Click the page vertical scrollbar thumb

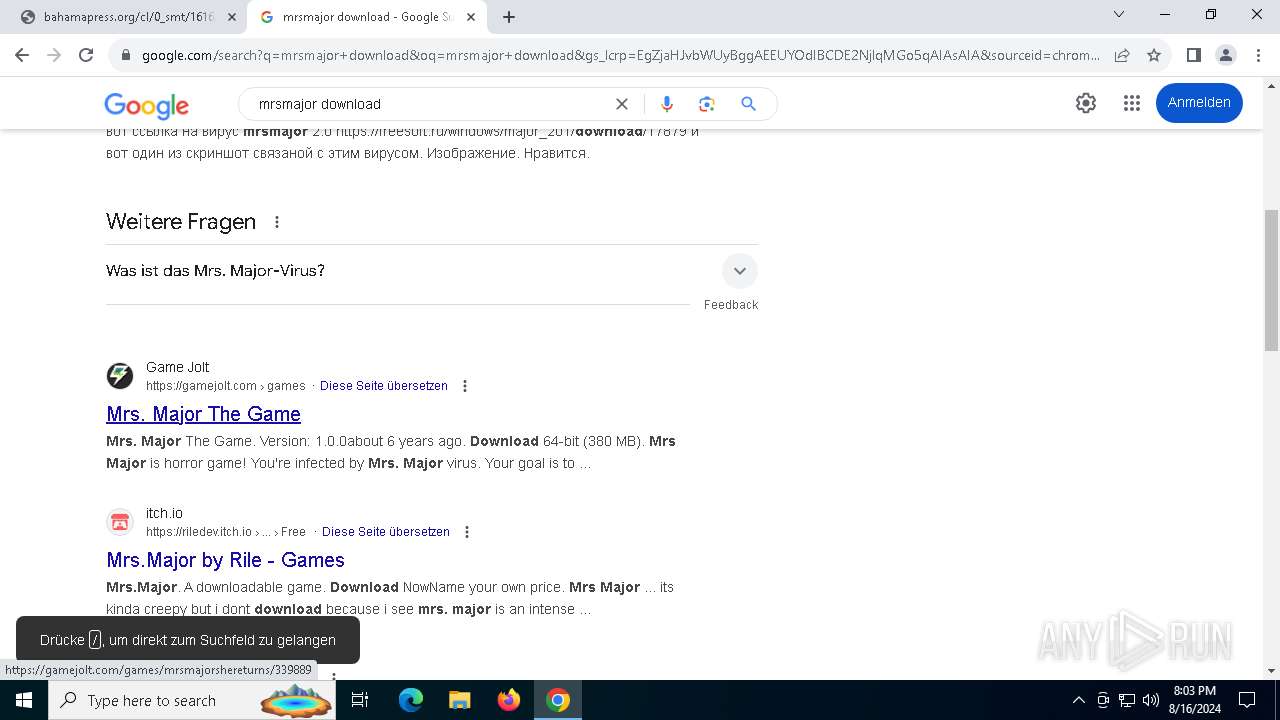[x=1271, y=280]
